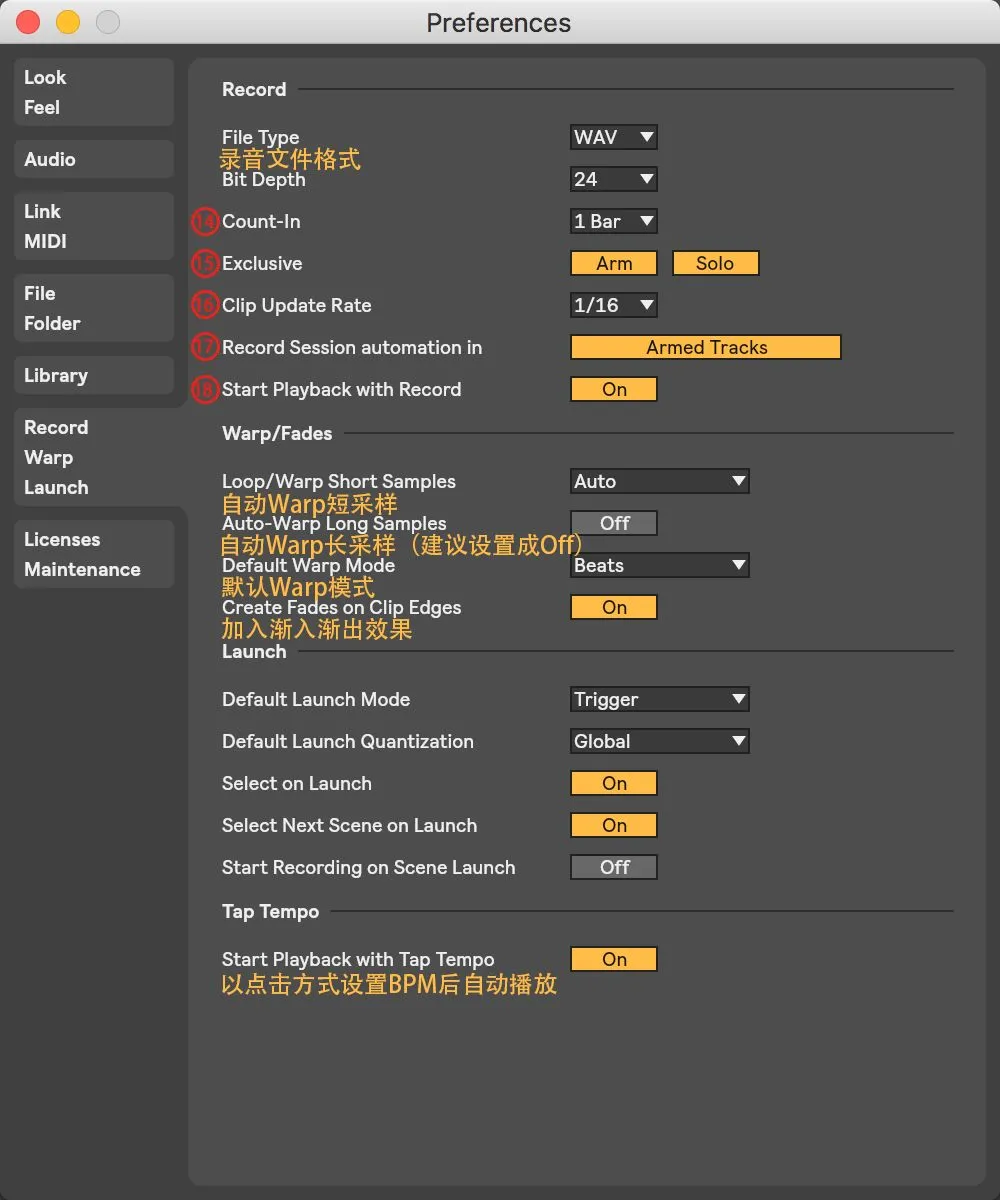Click the Start Playback with Record label
Viewport: 1000px width, 1200px height.
click(341, 389)
